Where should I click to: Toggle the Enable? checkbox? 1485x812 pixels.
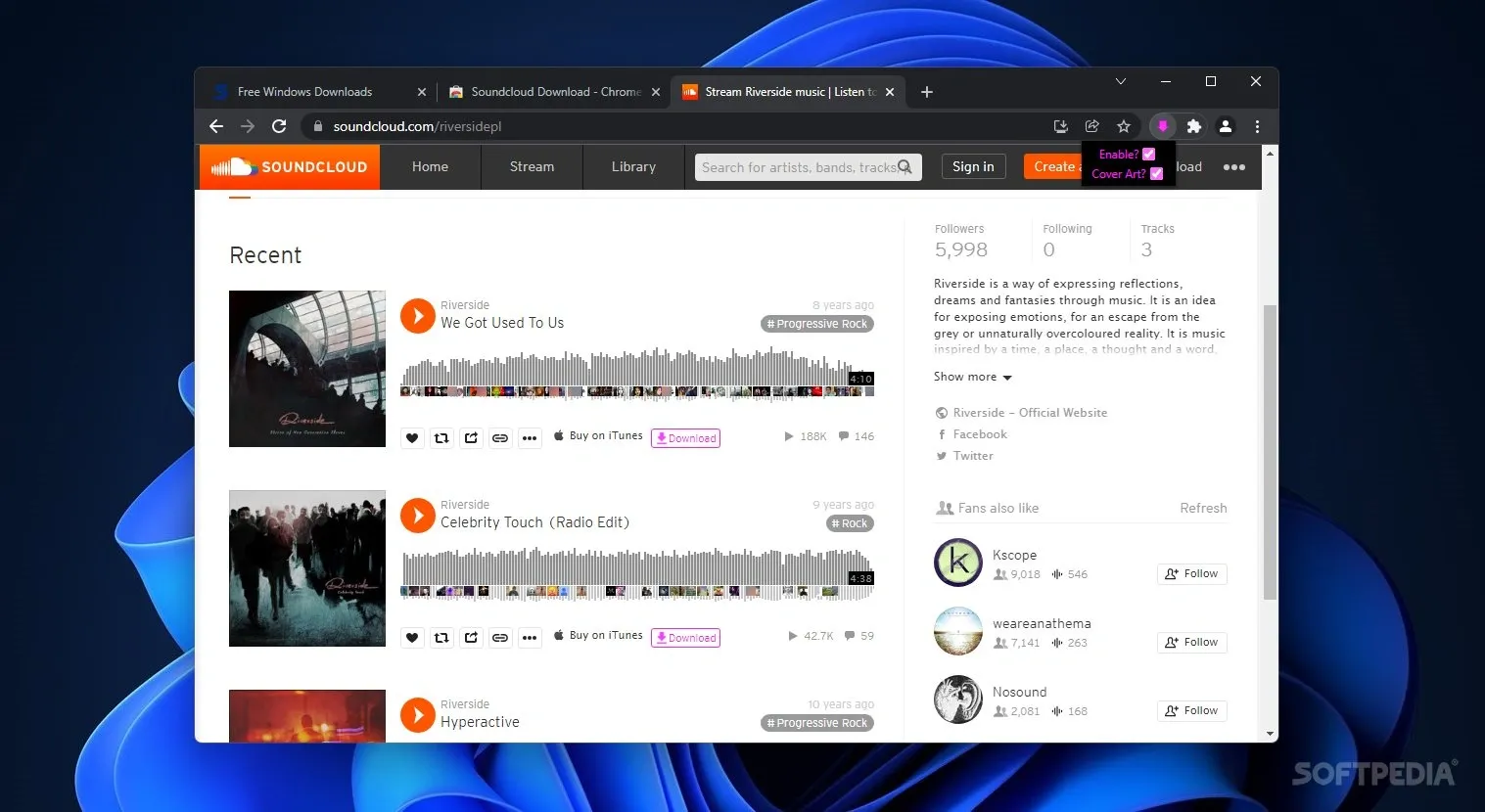1149,155
